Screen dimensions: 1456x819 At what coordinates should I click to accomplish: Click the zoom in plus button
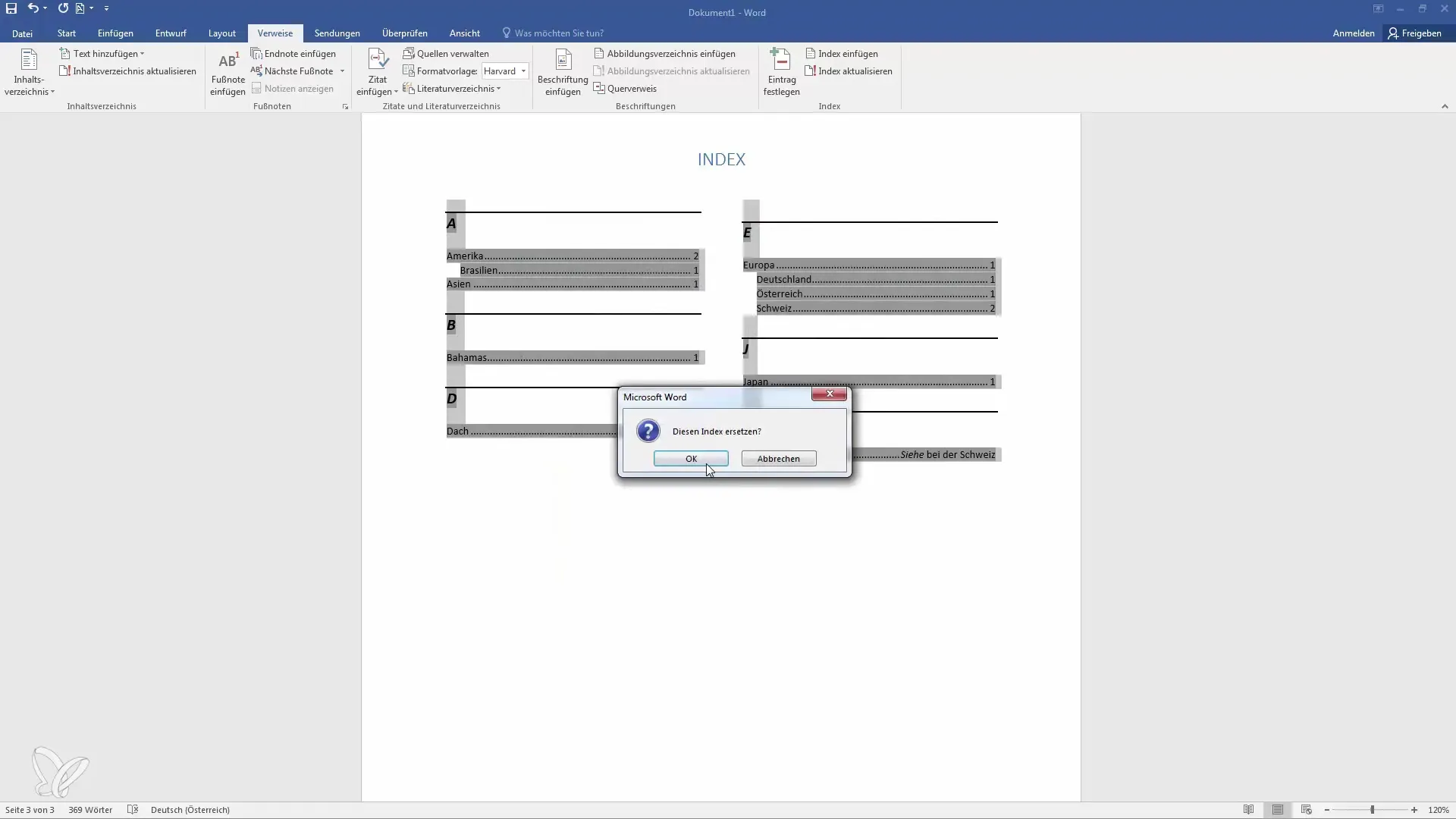1414,810
